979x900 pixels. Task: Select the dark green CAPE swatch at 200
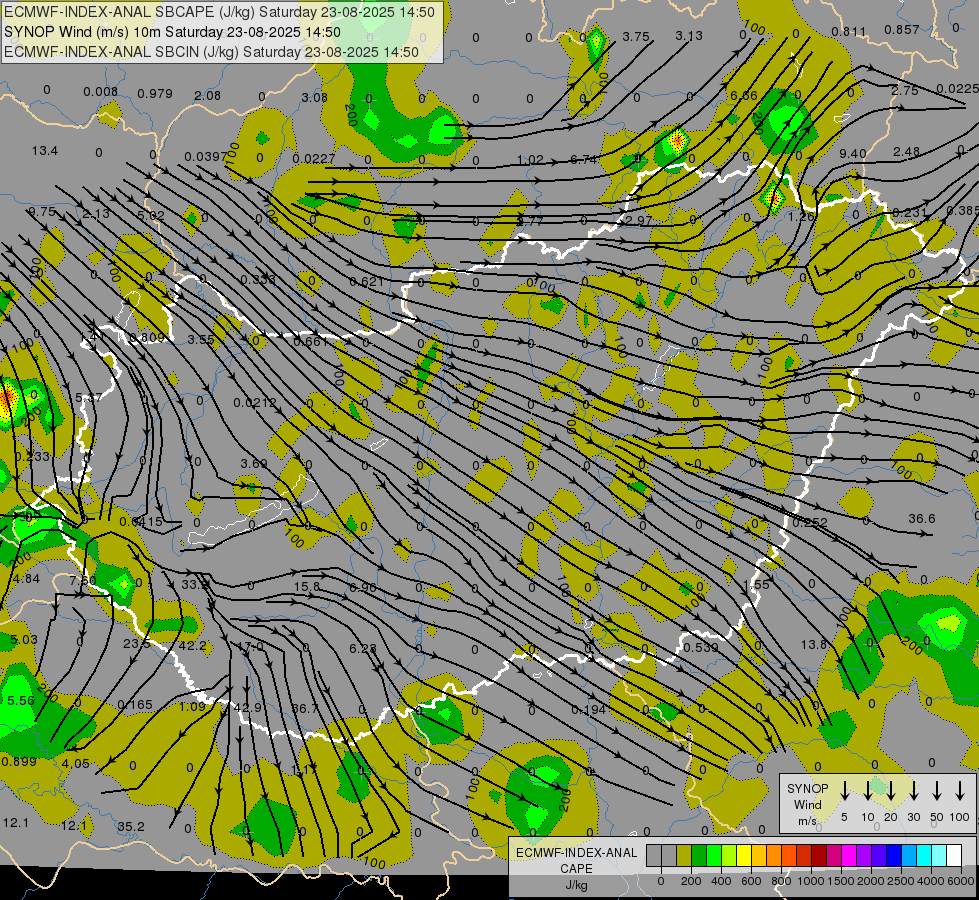699,856
